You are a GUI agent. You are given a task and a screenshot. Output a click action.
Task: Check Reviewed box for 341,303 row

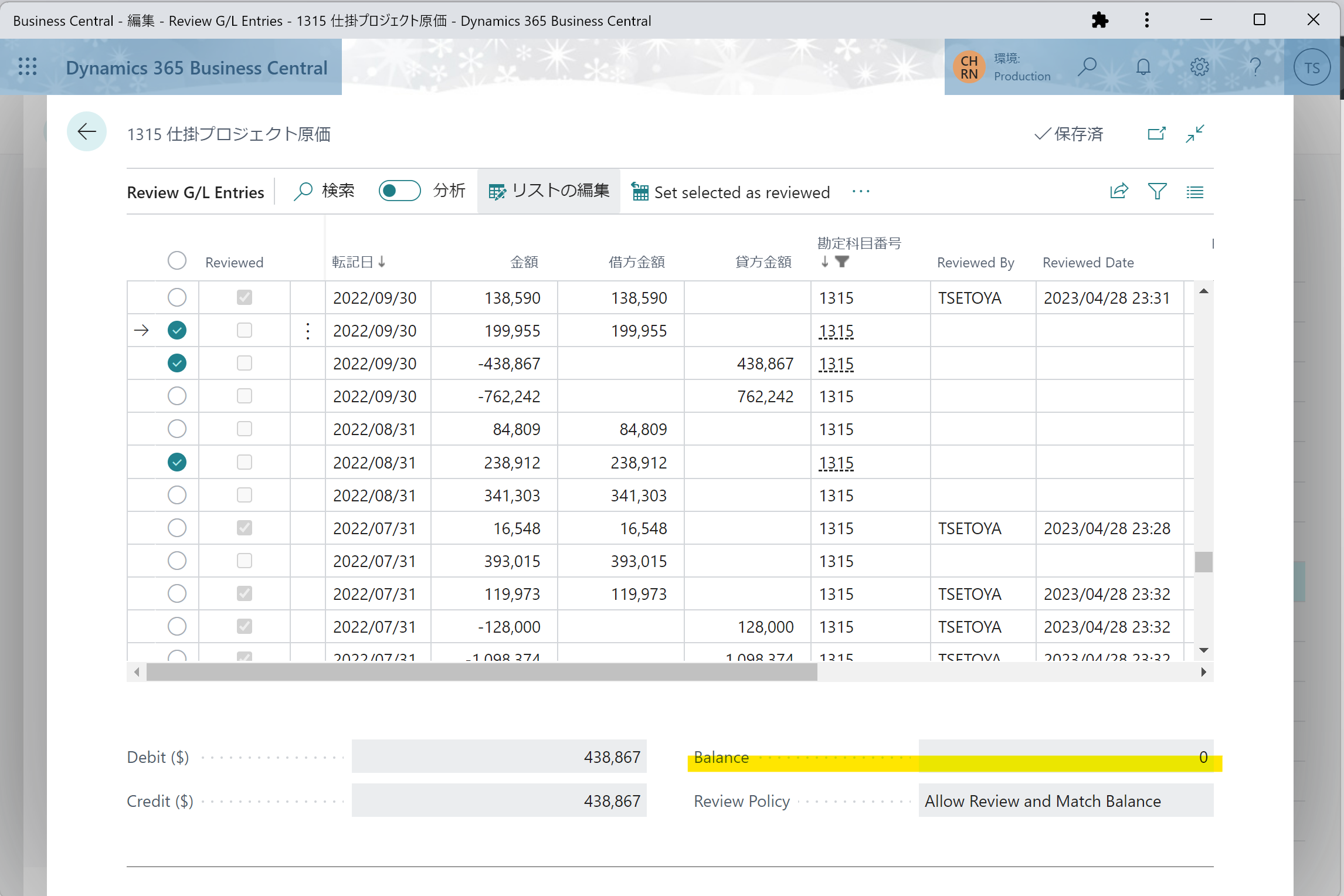coord(245,495)
